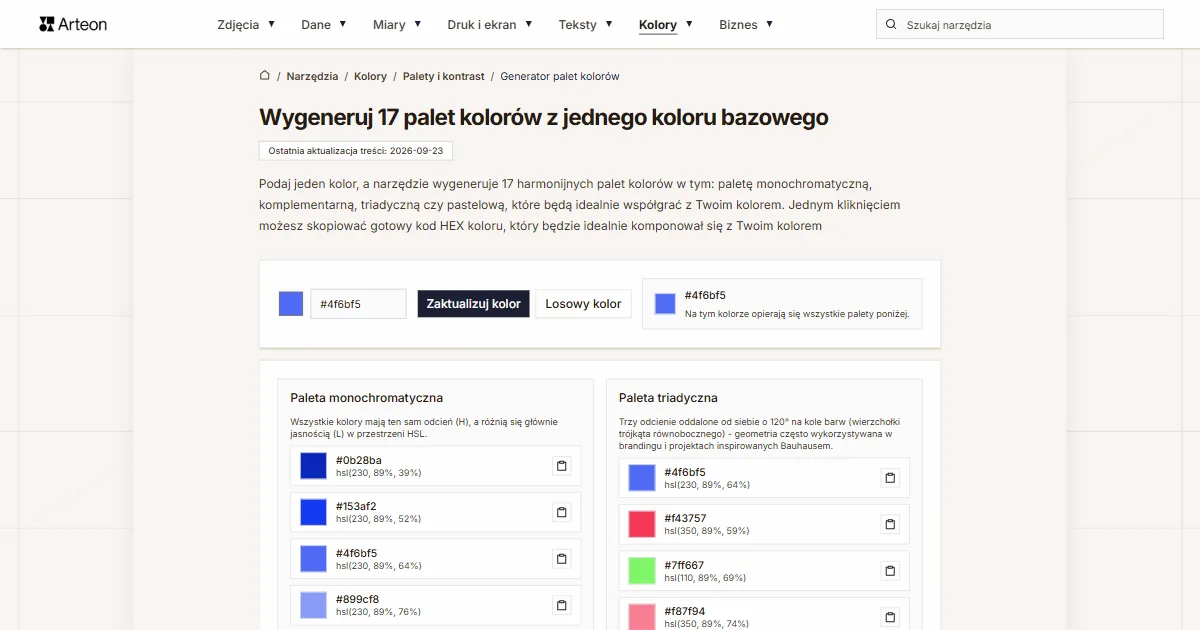This screenshot has height=630, width=1200.
Task: Click the home breadcrumb icon
Action: 265,75
